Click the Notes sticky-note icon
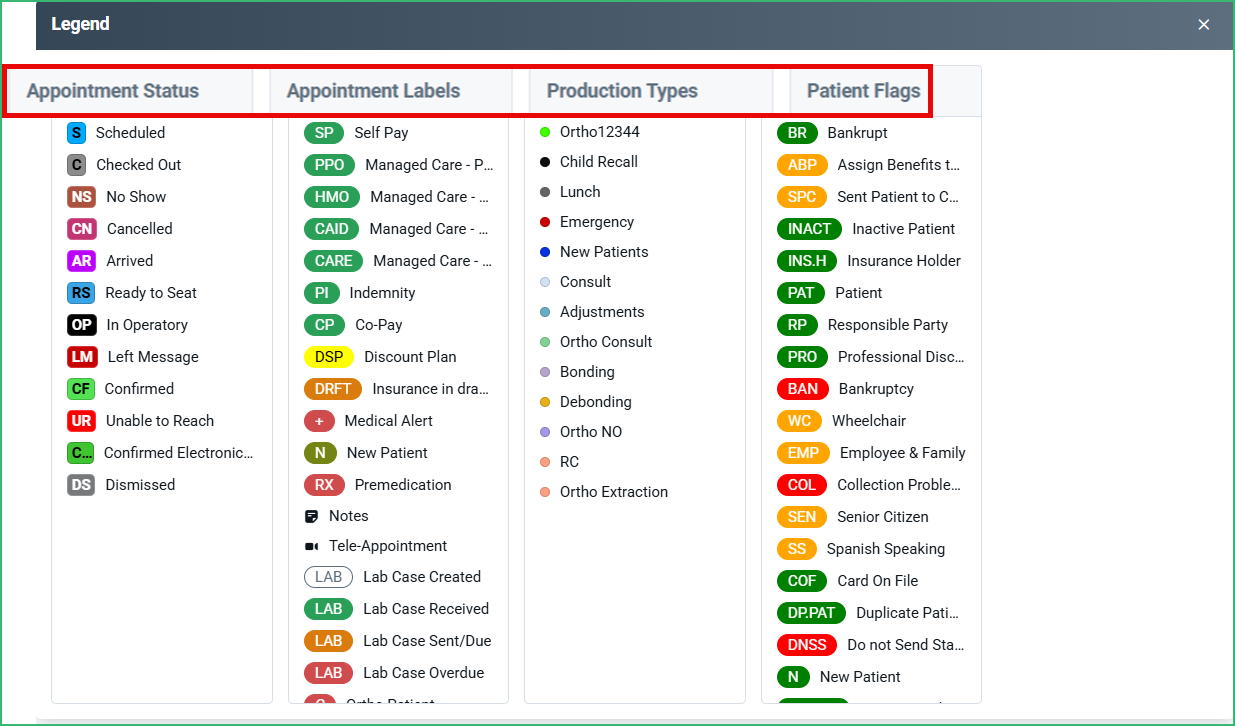Image resolution: width=1235 pixels, height=726 pixels. click(311, 516)
